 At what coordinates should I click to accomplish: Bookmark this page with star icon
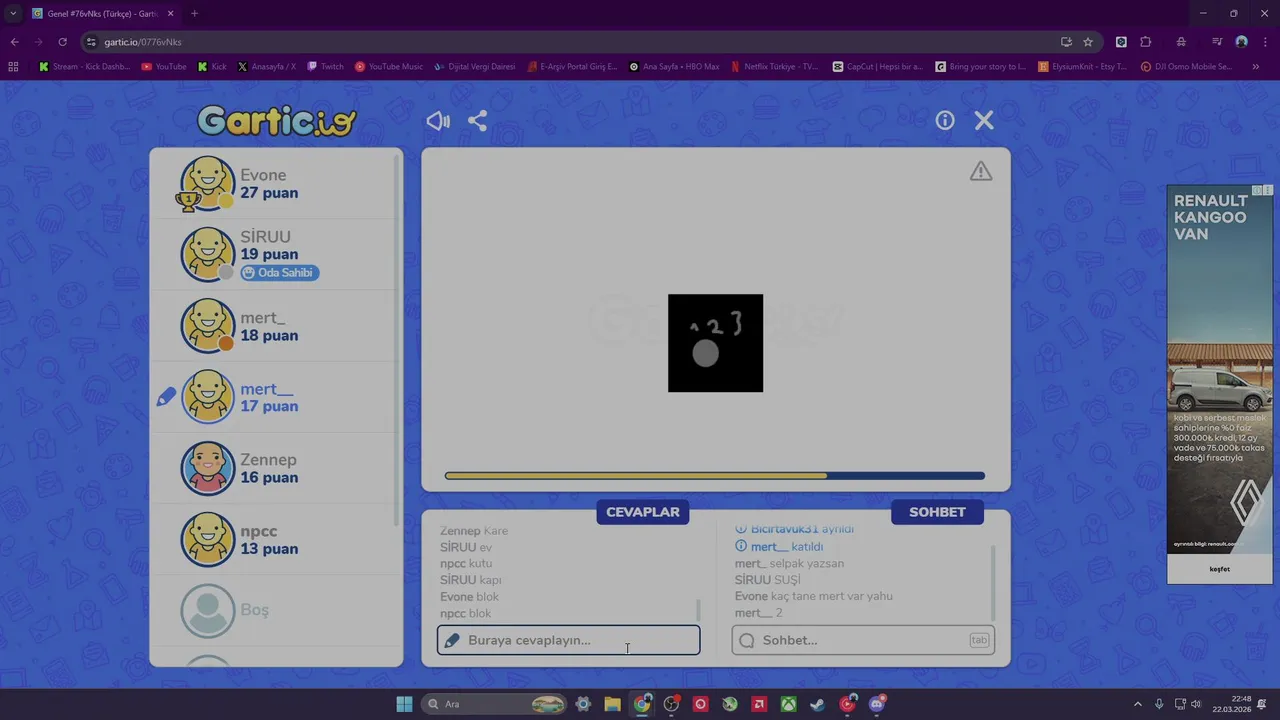pos(1088,42)
